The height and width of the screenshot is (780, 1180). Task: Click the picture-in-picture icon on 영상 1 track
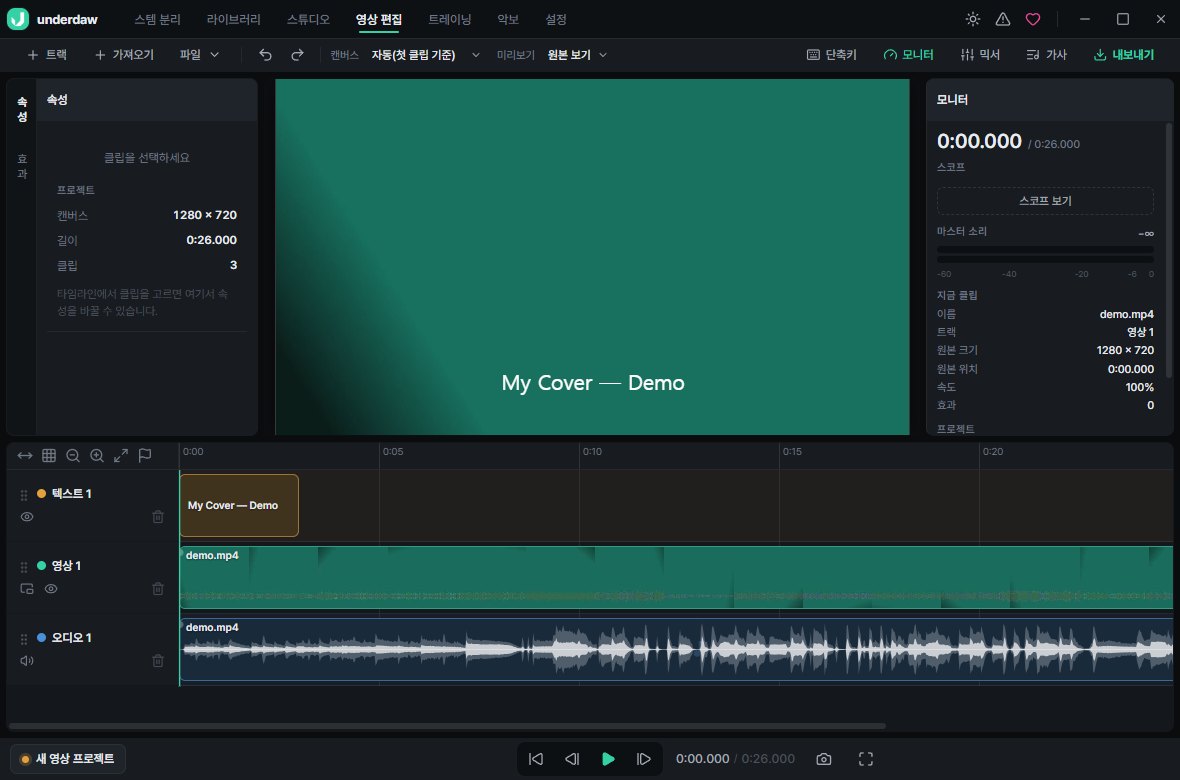tap(27, 589)
